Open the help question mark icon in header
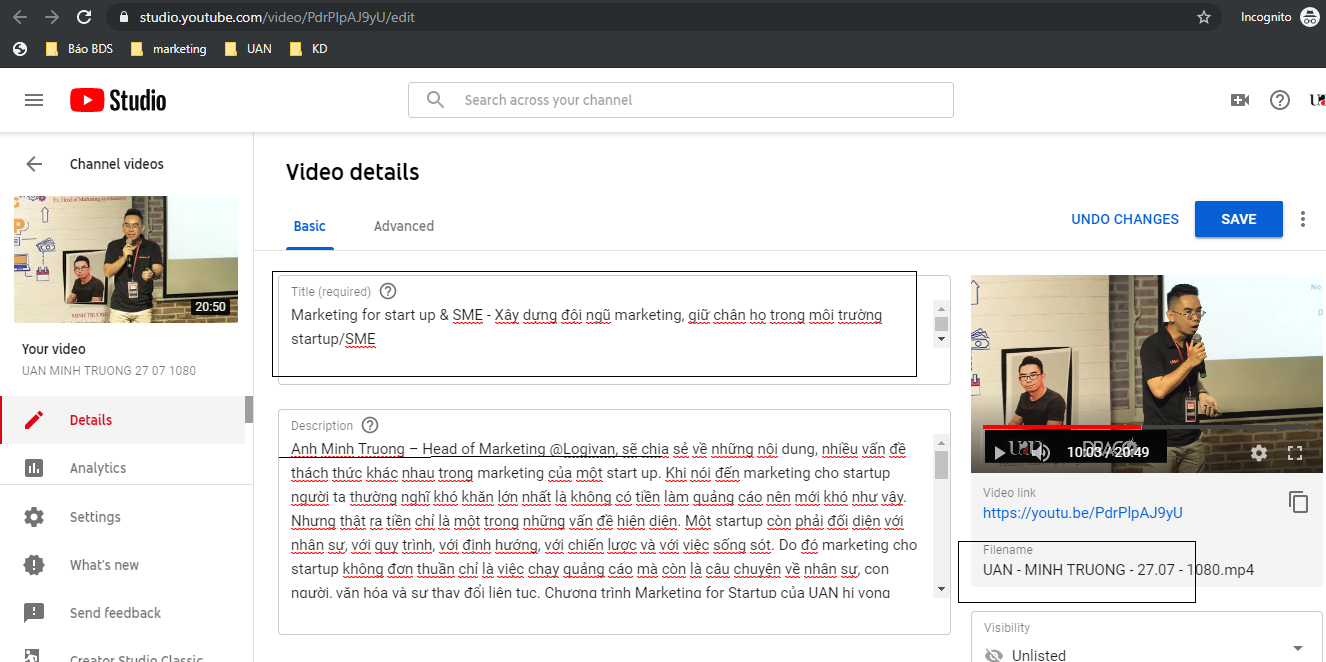 point(1279,100)
